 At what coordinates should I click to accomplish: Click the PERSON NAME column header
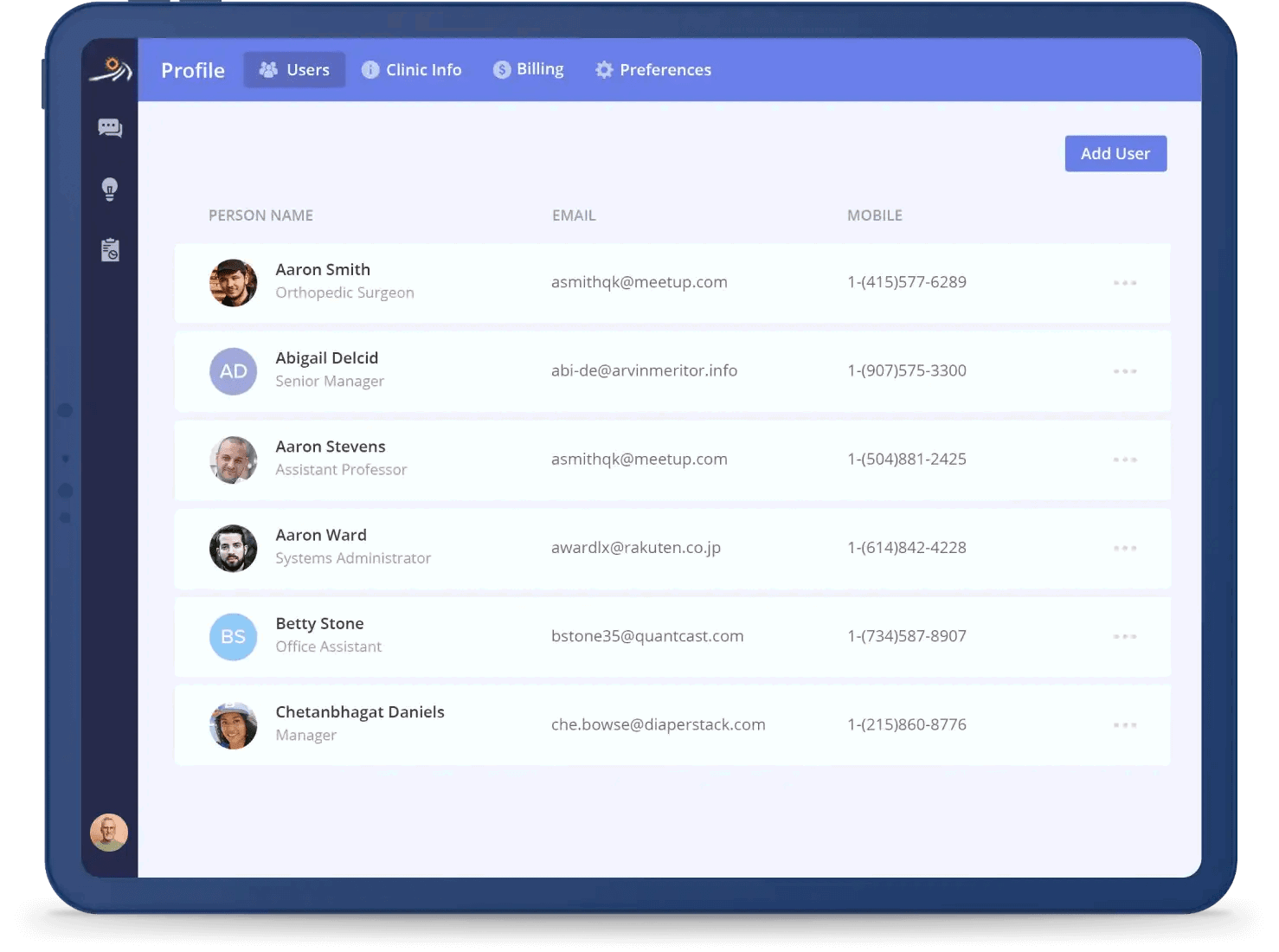[260, 215]
